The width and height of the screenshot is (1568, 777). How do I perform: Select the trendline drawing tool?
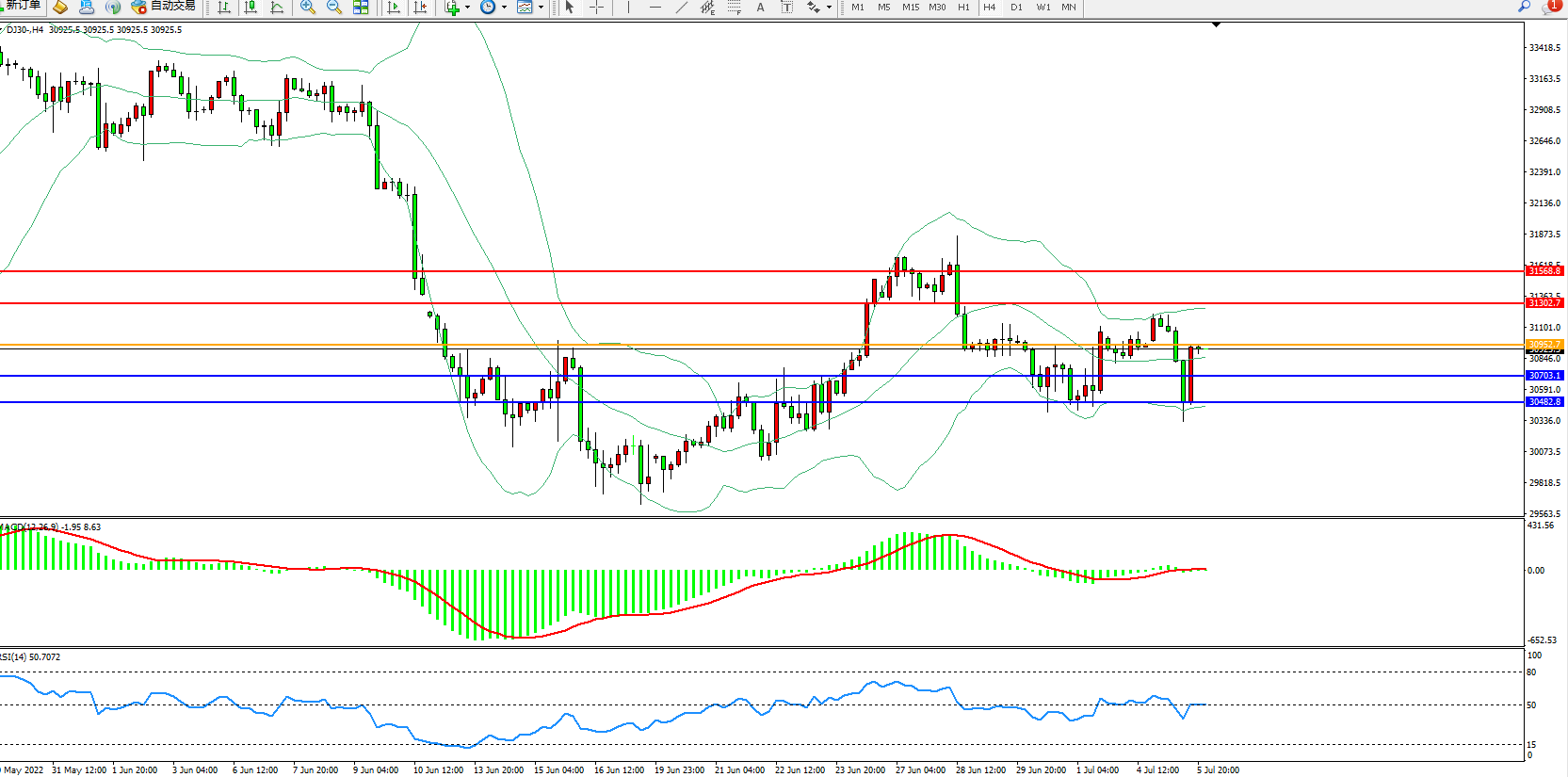682,8
